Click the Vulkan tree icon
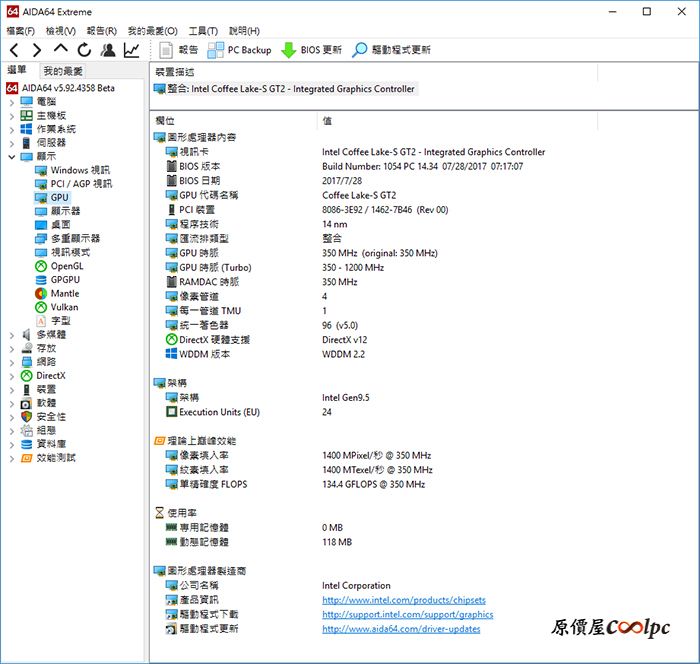700x664 pixels. pyautogui.click(x=41, y=307)
